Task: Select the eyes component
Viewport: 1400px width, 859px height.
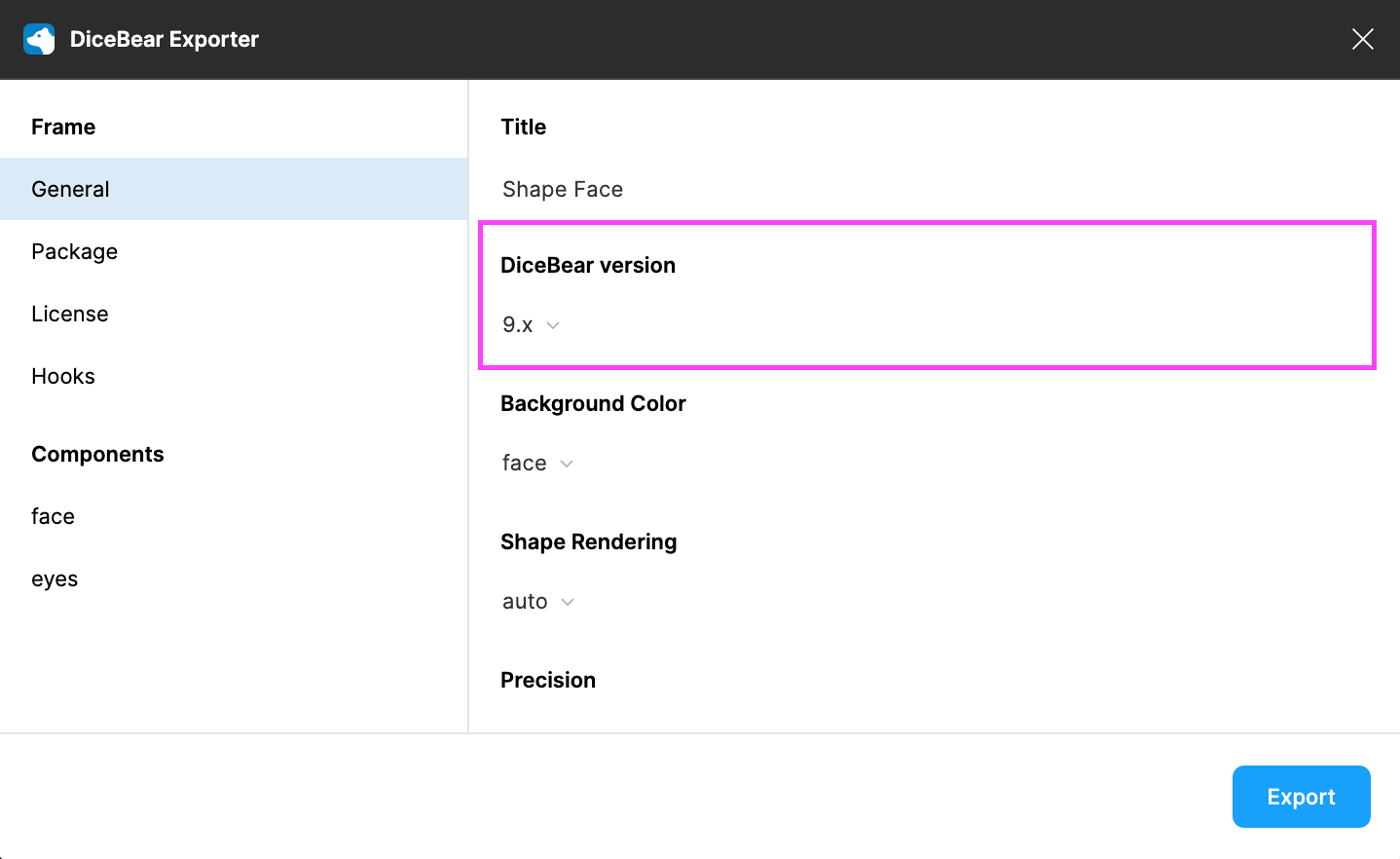Action: click(x=54, y=578)
